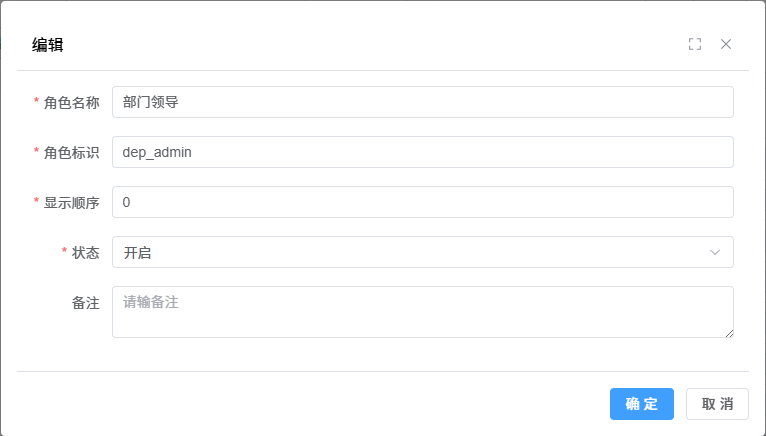The width and height of the screenshot is (766, 436).
Task: Click the 编辑 dialog title text
Action: tap(48, 44)
